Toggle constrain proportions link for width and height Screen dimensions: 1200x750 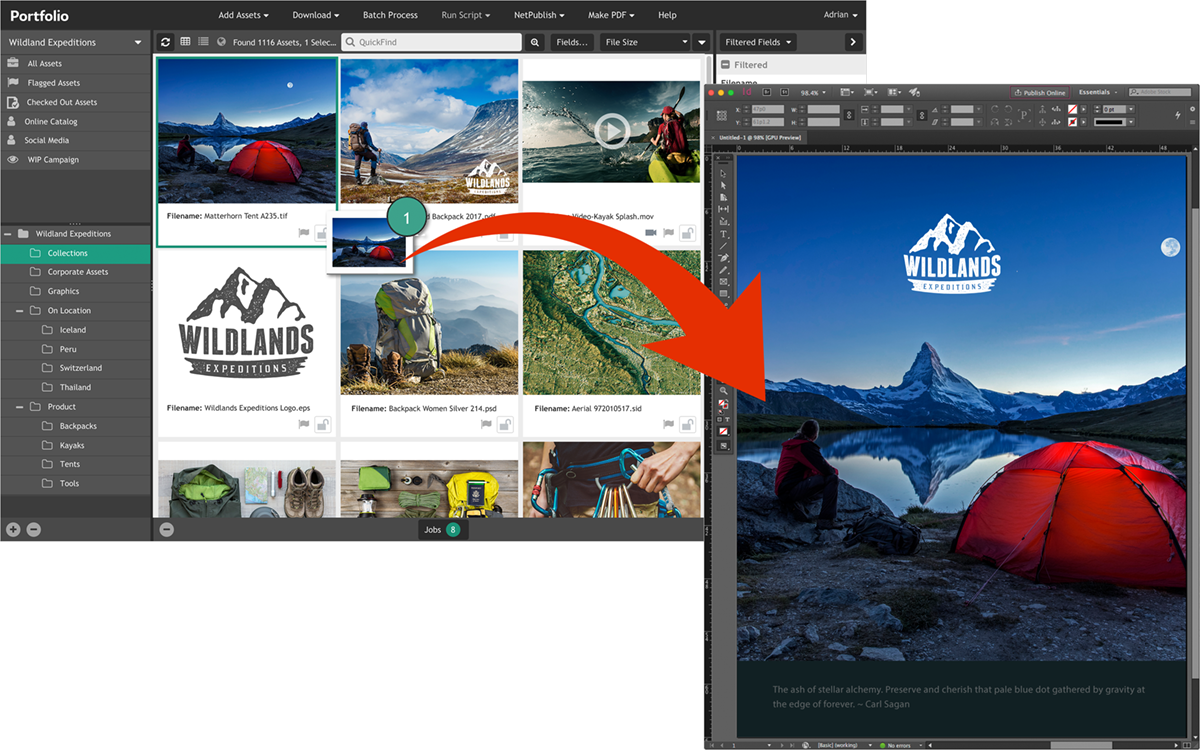pyautogui.click(x=849, y=115)
